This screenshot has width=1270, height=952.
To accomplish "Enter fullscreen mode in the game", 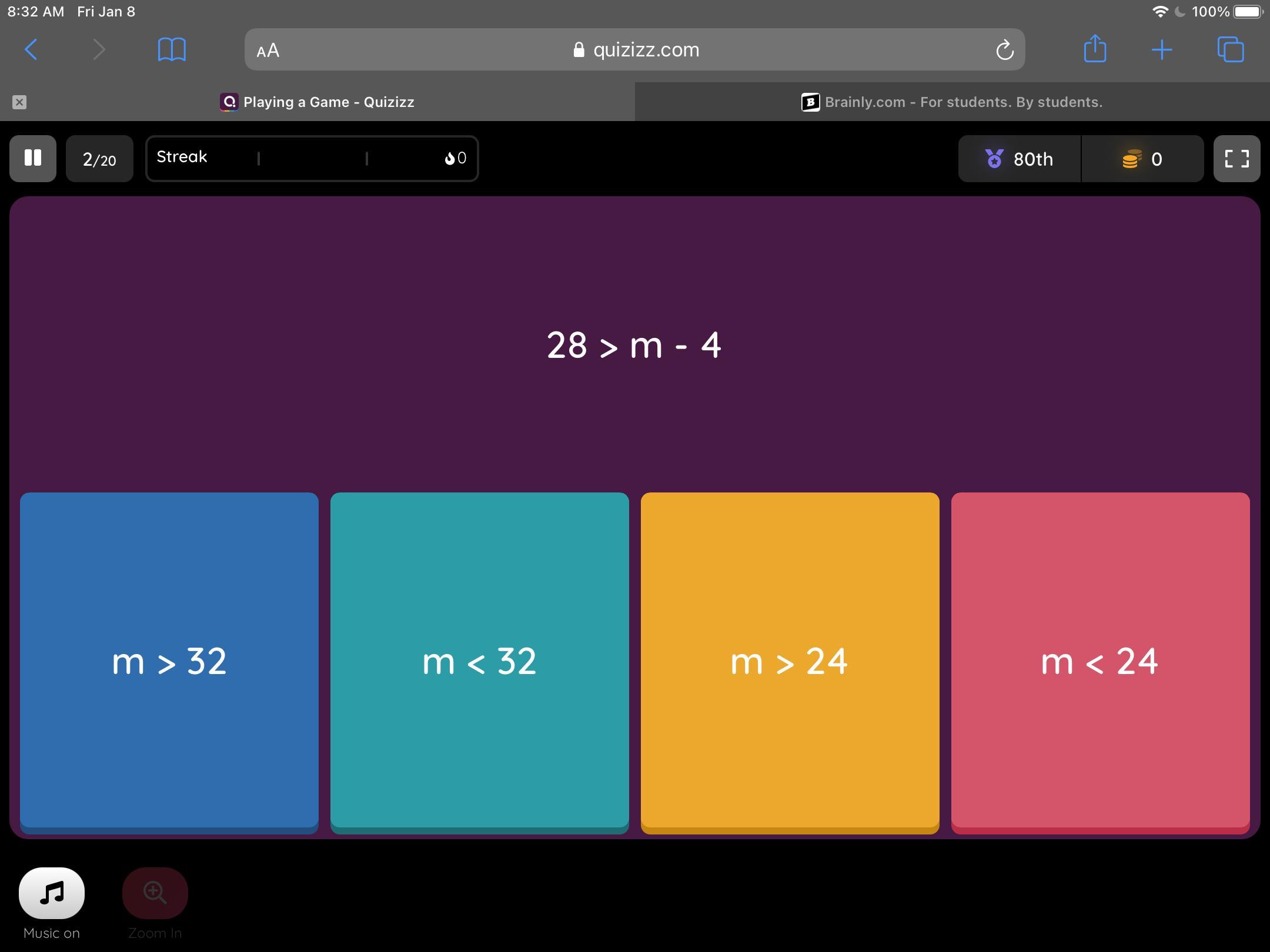I will pos(1236,158).
